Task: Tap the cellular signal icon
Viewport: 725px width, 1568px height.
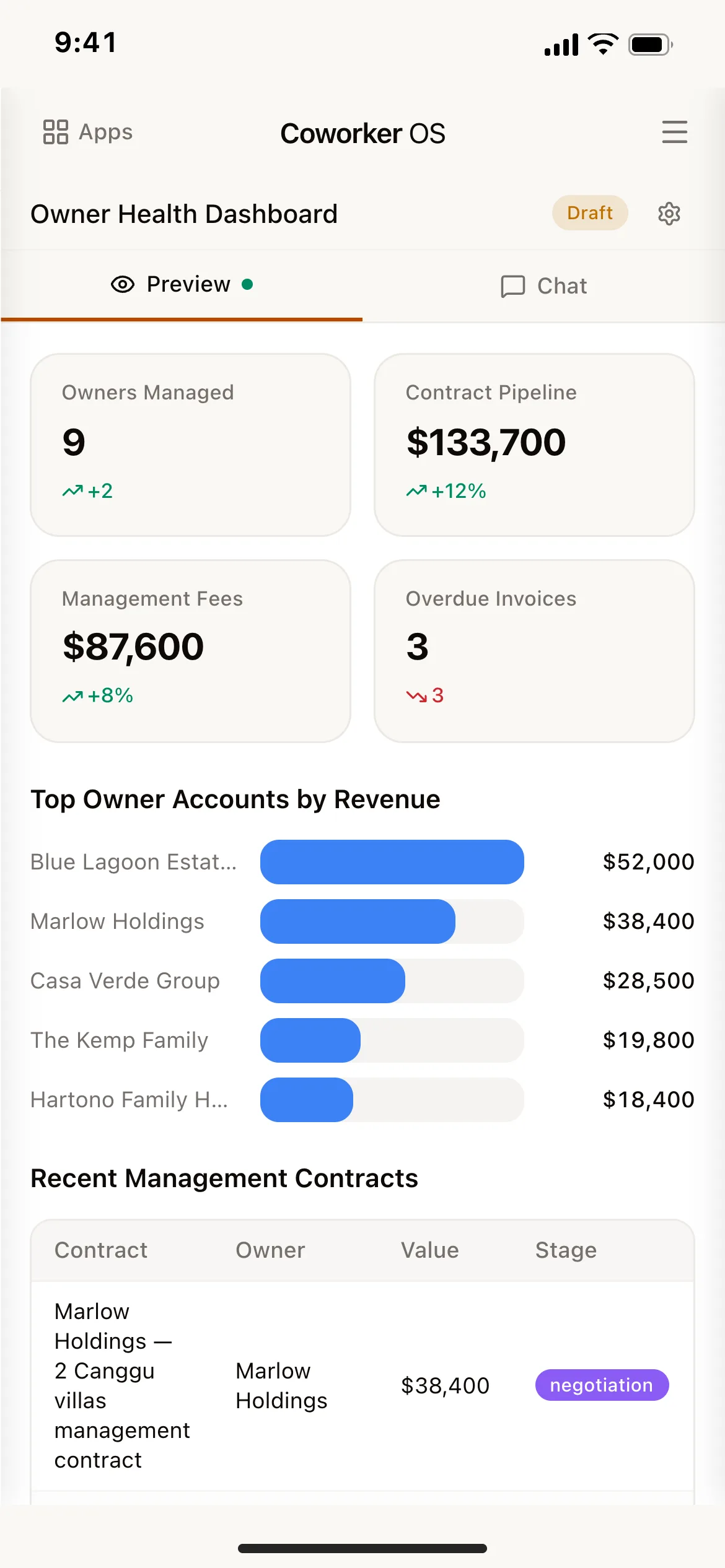Action: coord(561,45)
